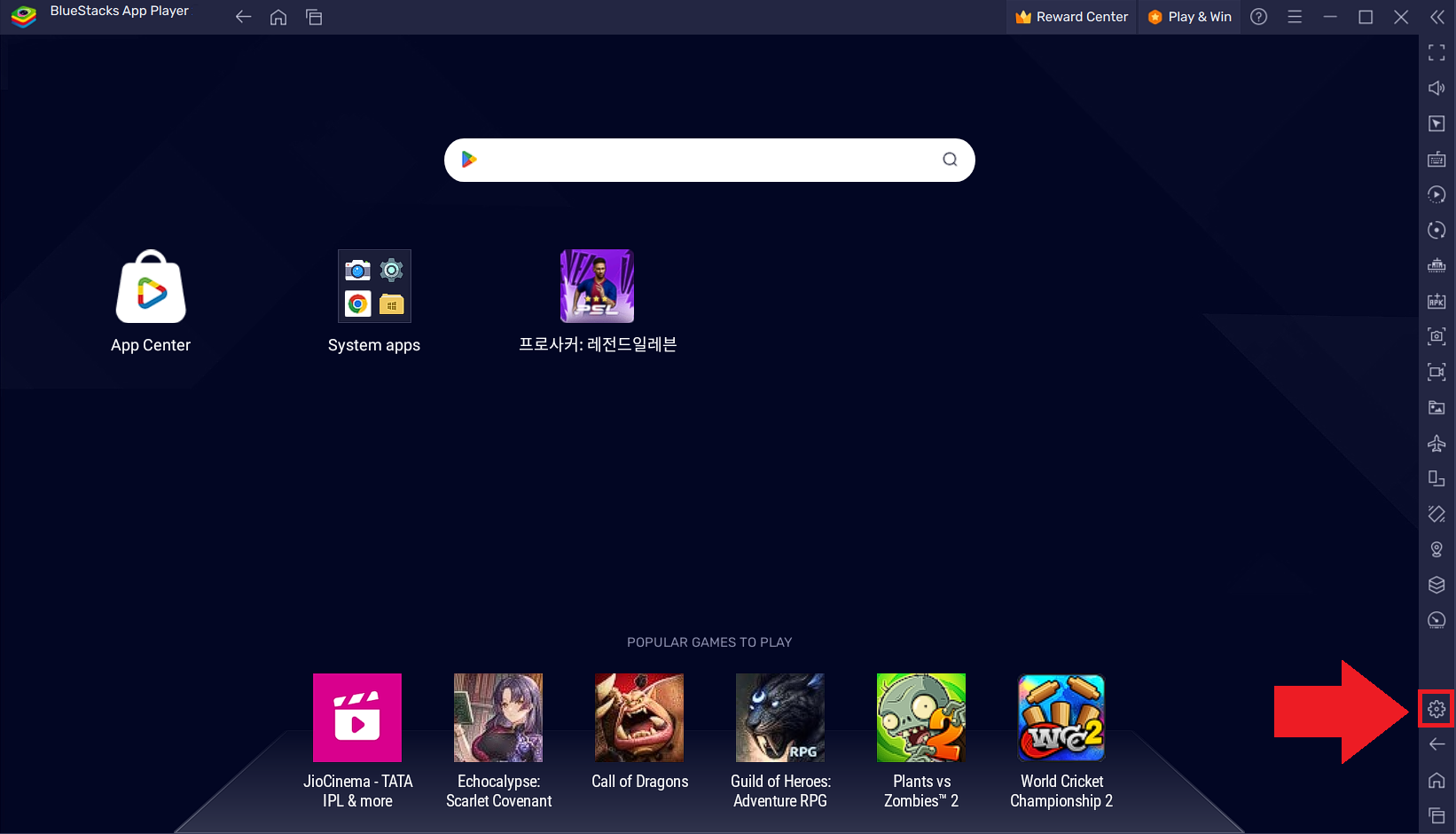Toggle the emulator volume
Viewport: 1456px width, 834px height.
[x=1436, y=88]
